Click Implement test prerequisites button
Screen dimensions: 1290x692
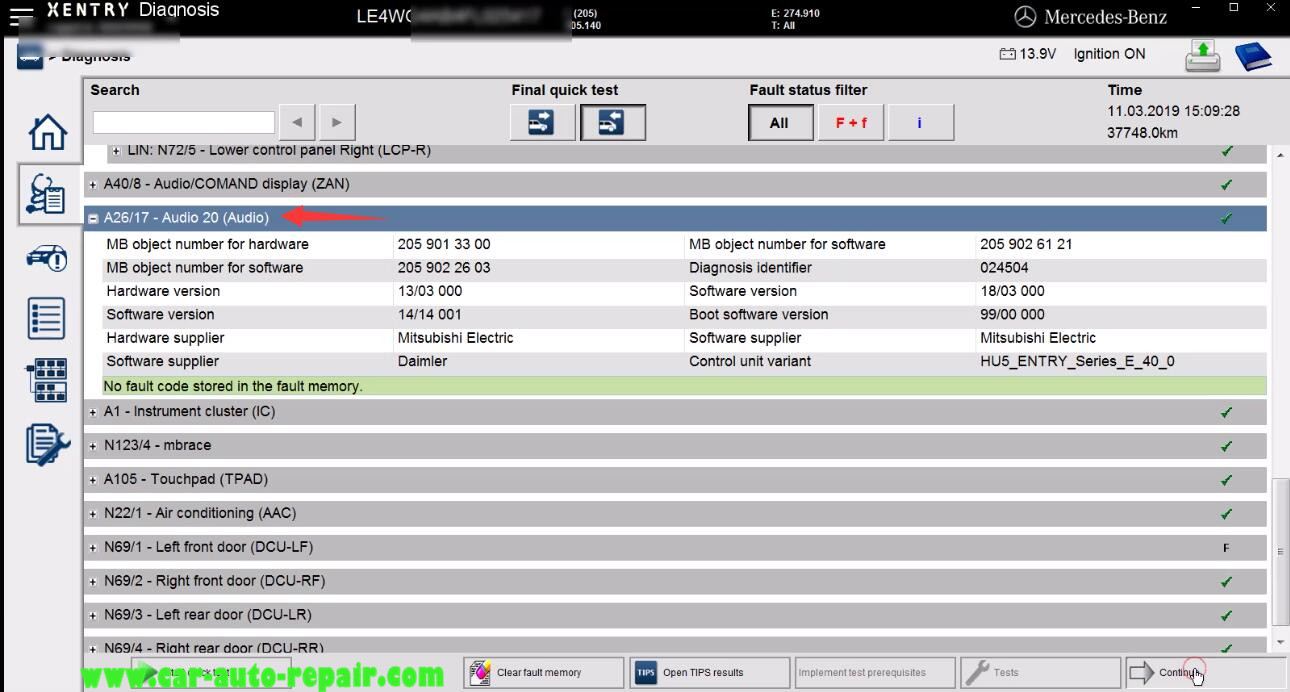875,673
